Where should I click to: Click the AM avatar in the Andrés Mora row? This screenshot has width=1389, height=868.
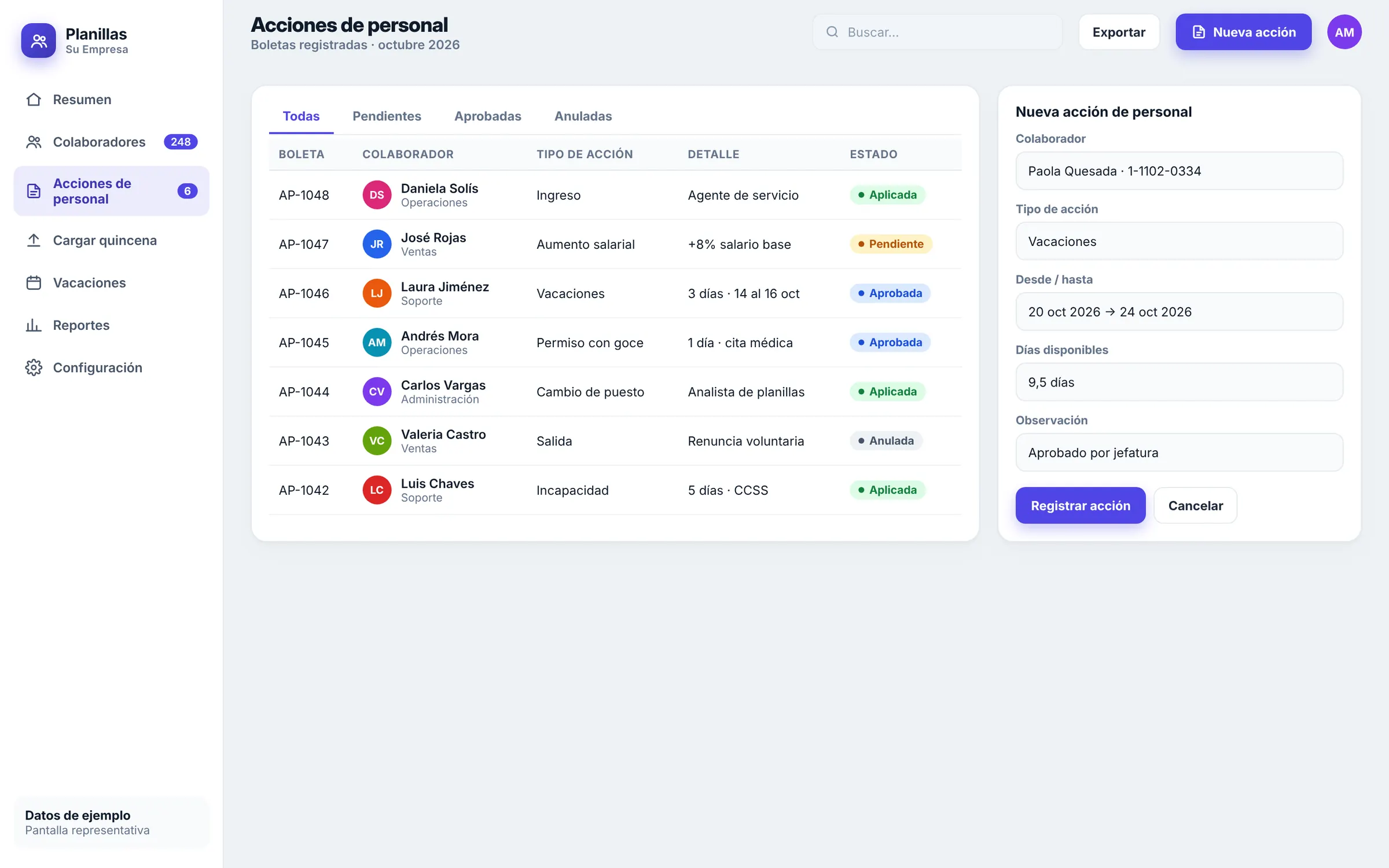coord(377,343)
